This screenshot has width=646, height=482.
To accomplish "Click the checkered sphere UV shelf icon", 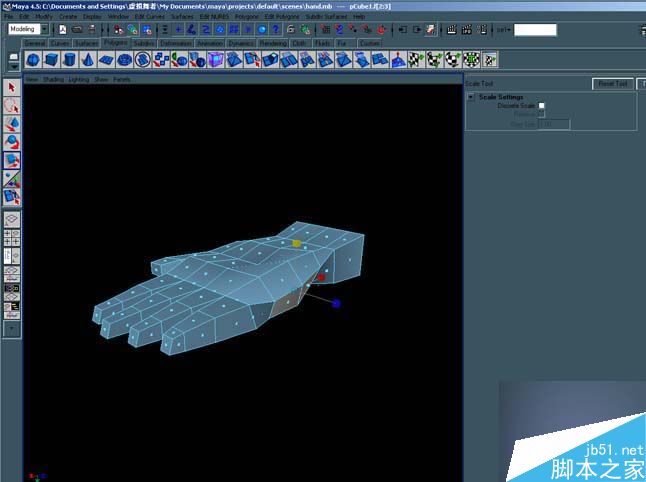I will click(453, 60).
